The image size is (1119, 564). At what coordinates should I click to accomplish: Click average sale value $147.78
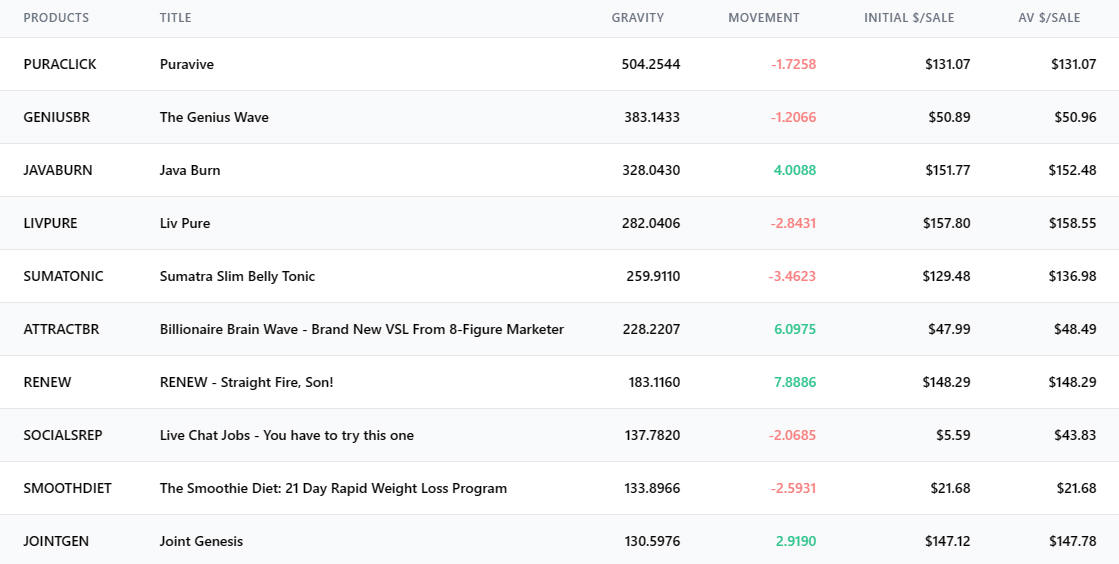click(1073, 541)
